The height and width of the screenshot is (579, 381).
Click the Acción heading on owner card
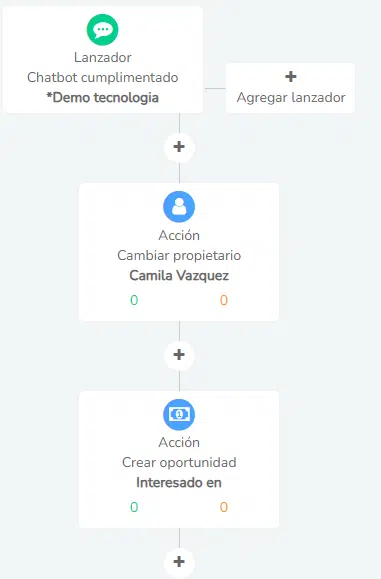coord(179,235)
